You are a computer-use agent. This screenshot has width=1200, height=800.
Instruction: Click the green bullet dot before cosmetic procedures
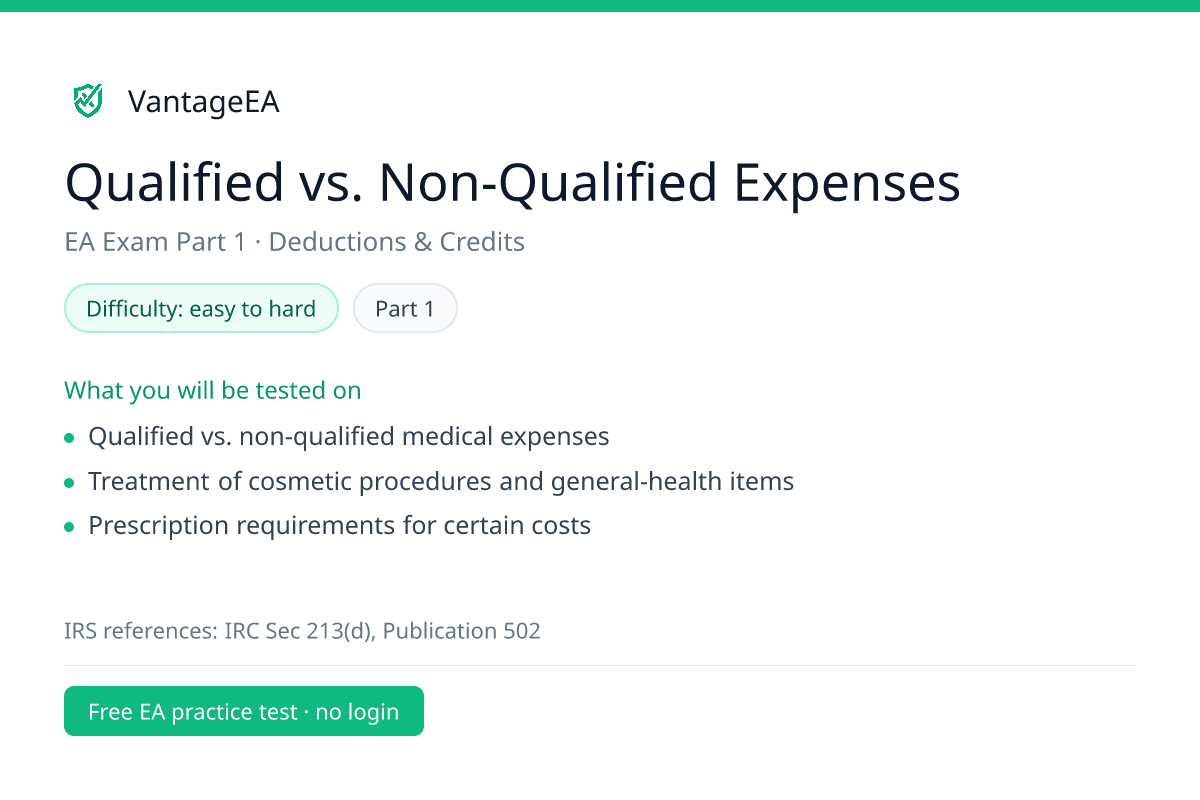[x=69, y=482]
